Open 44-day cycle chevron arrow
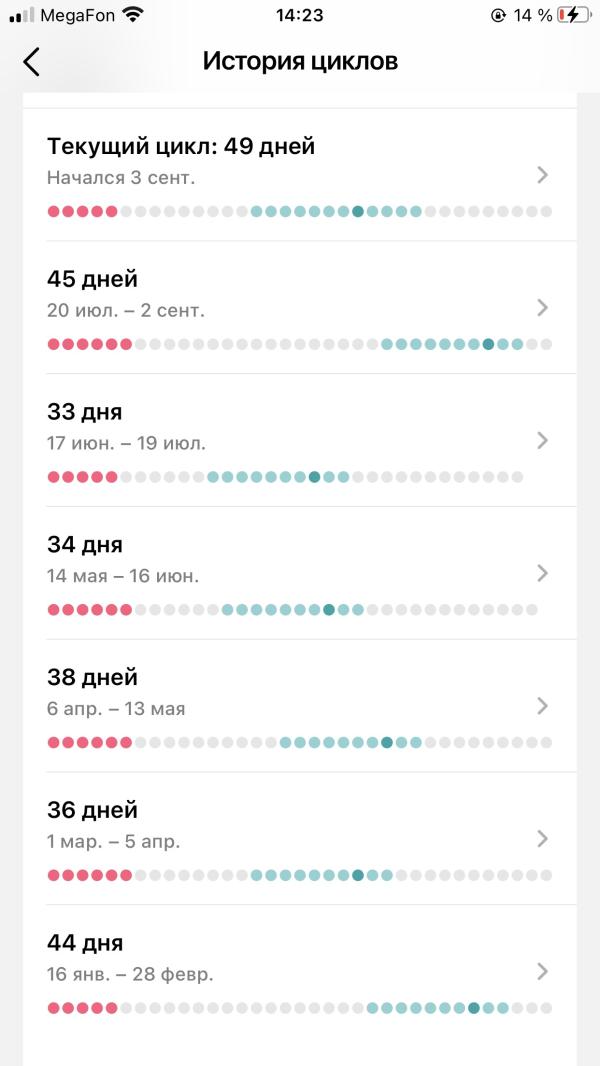 (x=543, y=971)
